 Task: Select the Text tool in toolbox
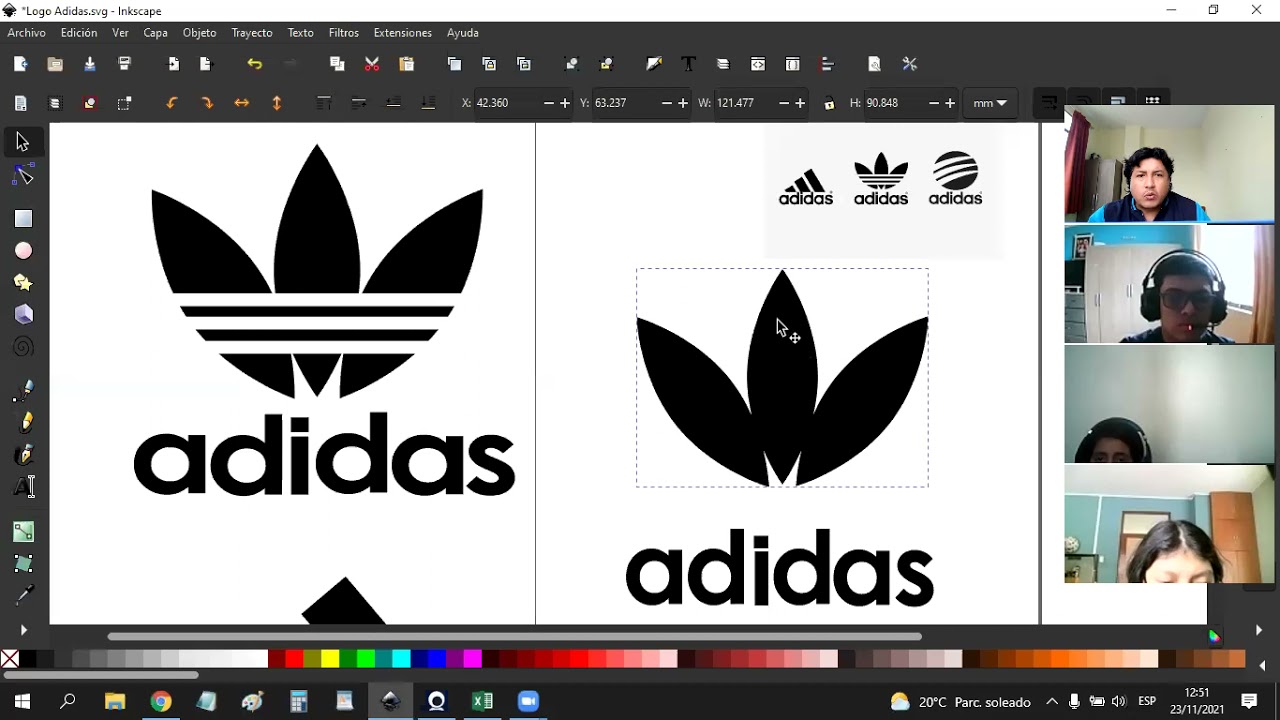click(24, 487)
